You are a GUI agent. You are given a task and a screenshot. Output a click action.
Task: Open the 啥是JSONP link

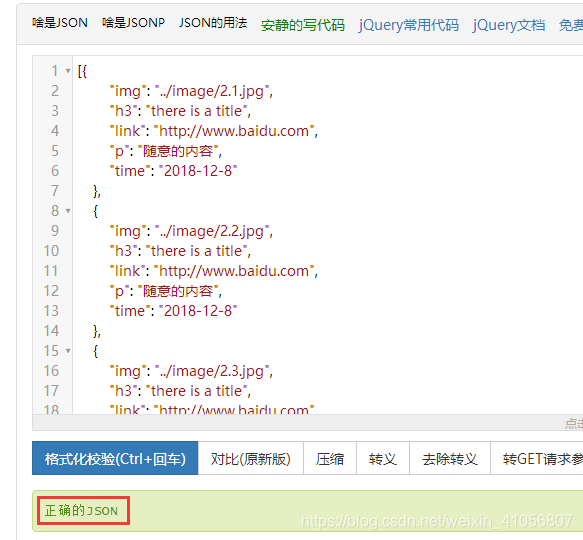(x=133, y=23)
